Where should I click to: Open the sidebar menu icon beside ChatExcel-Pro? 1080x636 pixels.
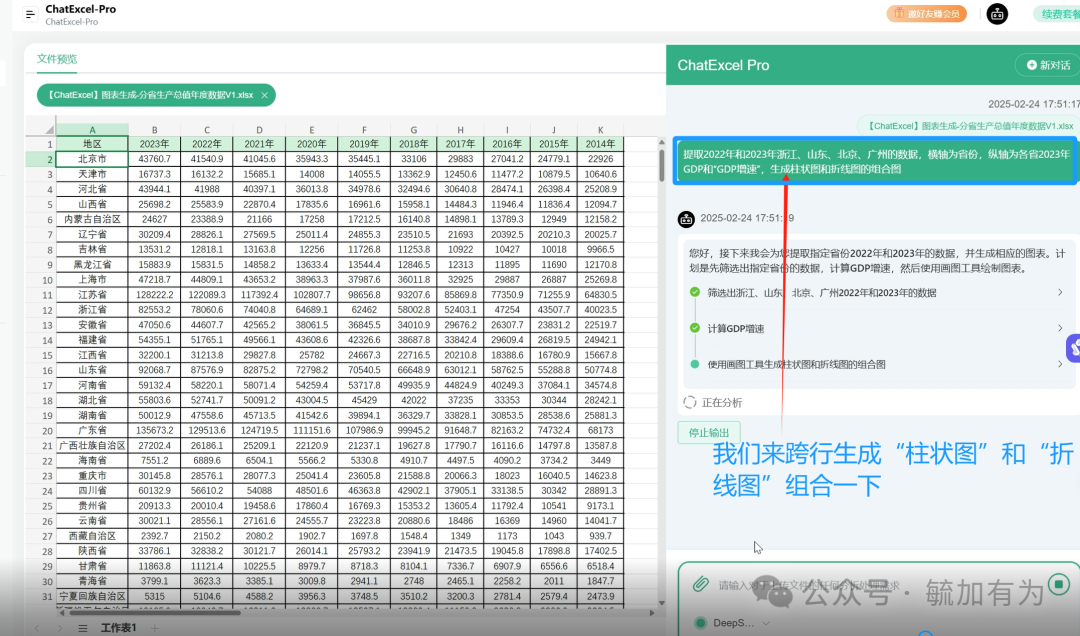(30, 14)
